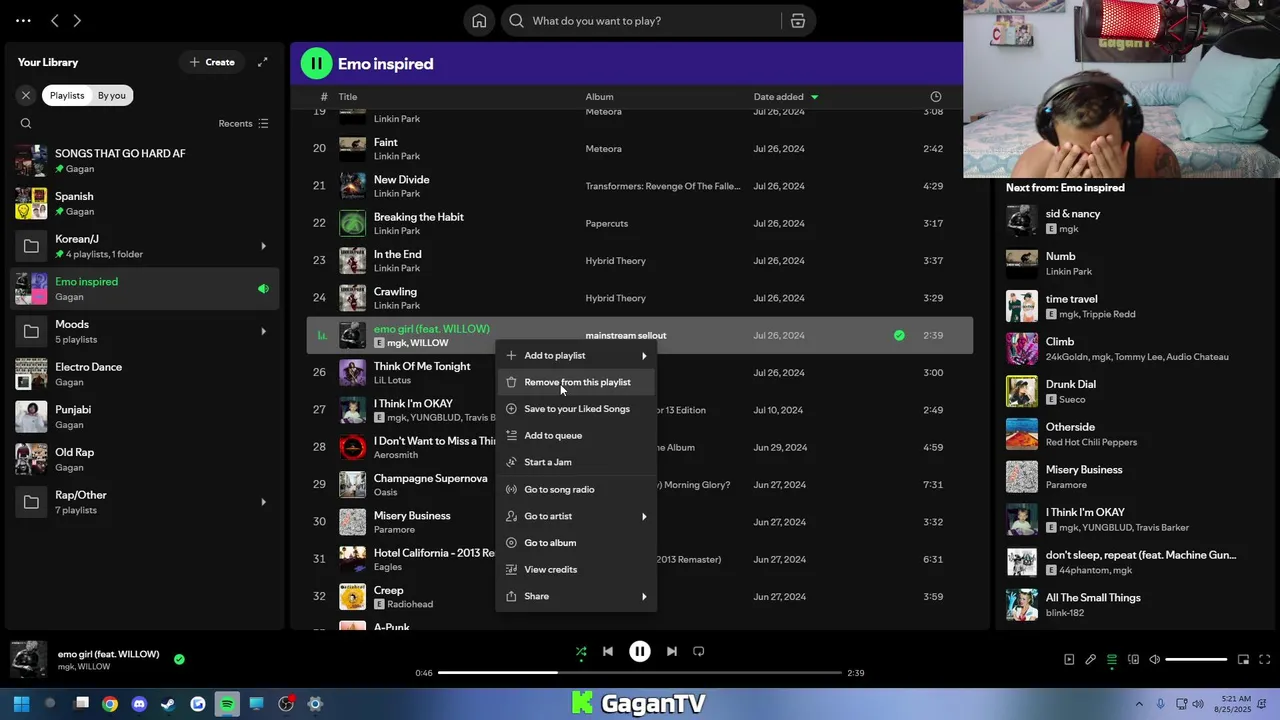Select the Breaking the Habit track row
The height and width of the screenshot is (720, 1280).
[x=639, y=223]
